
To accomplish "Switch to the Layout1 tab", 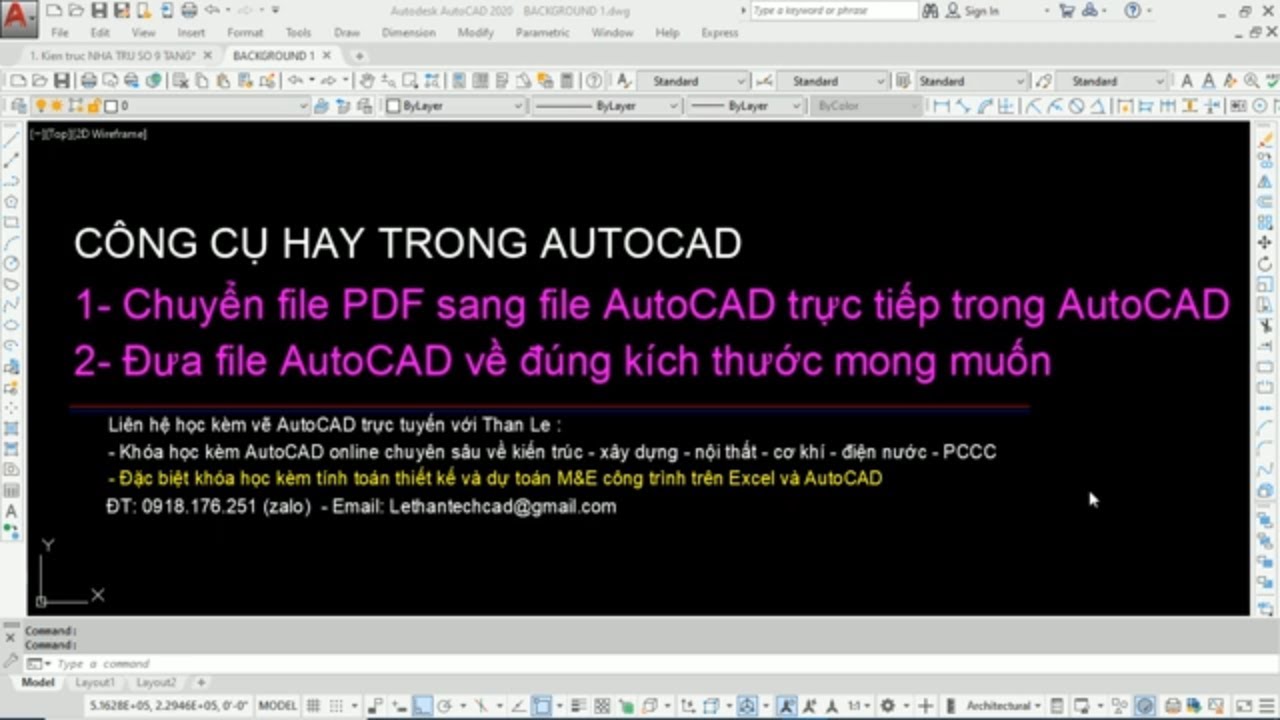I will pos(95,682).
